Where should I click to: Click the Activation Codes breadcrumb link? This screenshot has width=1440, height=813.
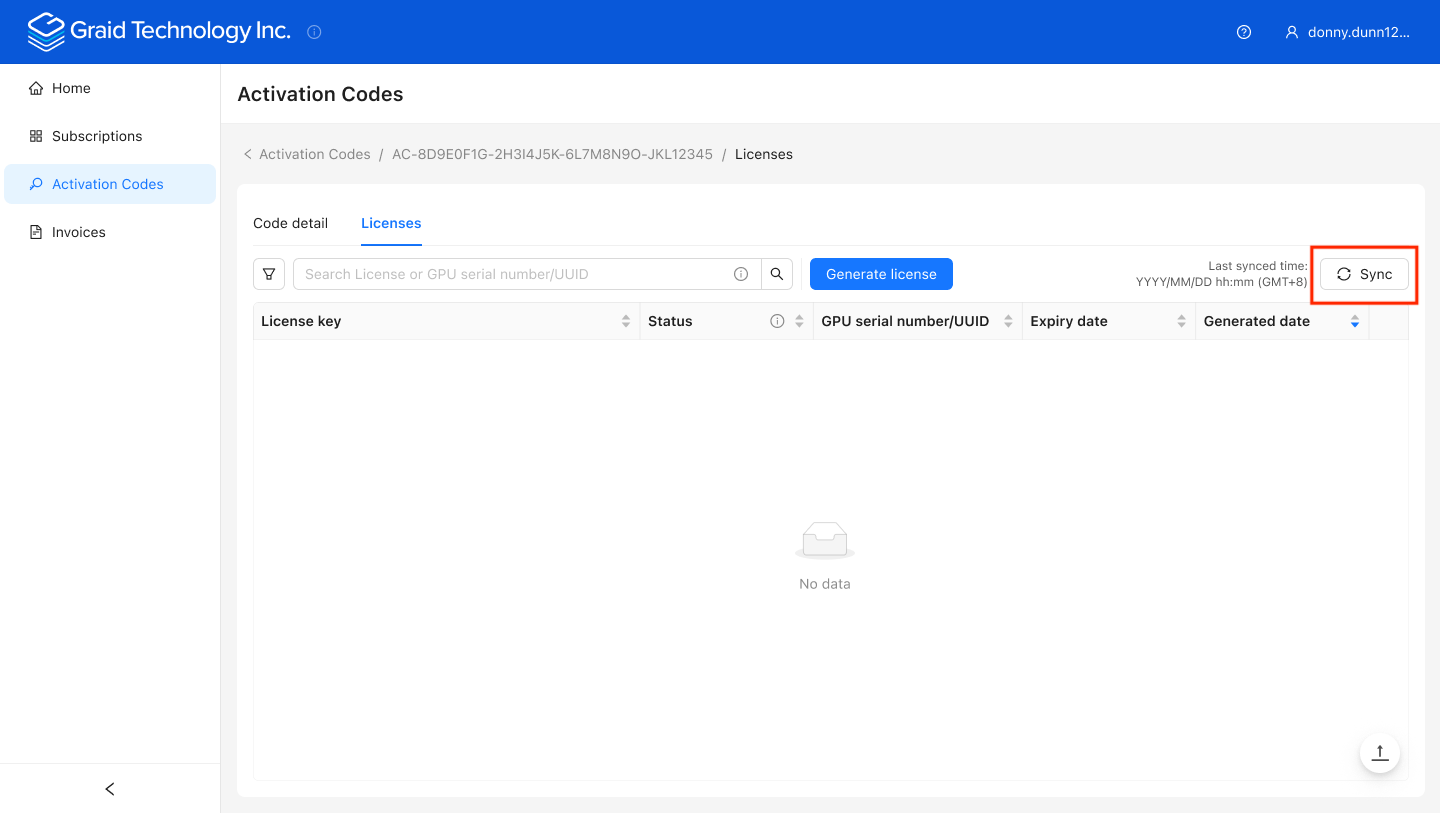(314, 154)
